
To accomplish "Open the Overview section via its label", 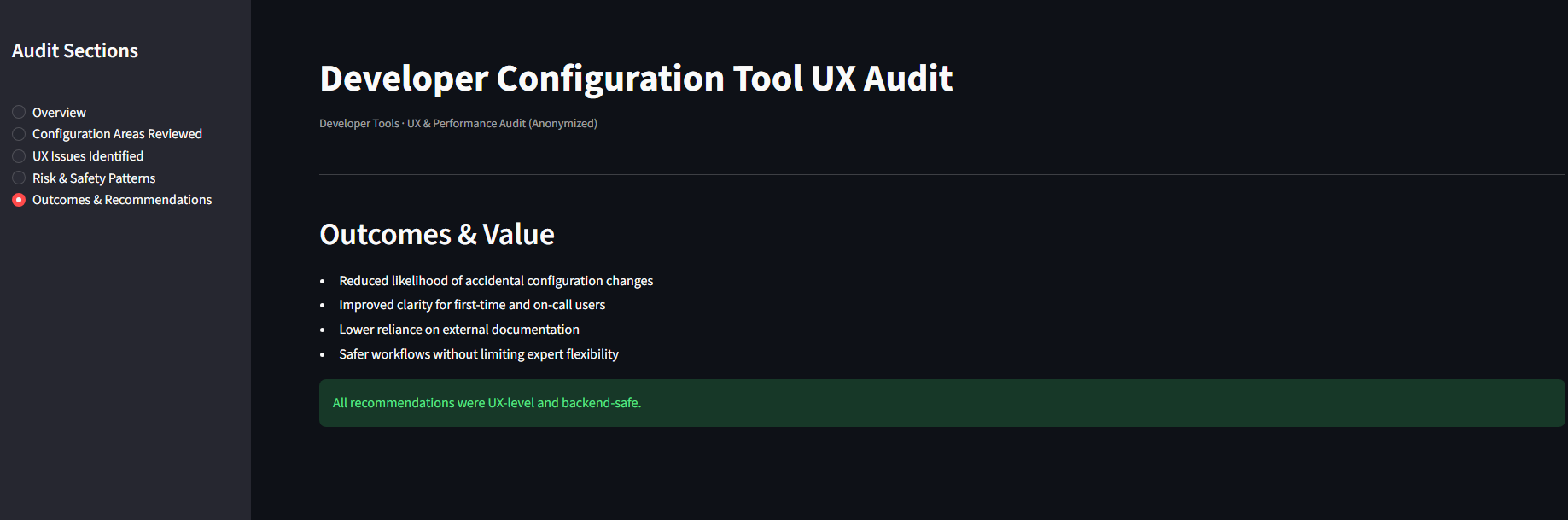I will coord(59,113).
